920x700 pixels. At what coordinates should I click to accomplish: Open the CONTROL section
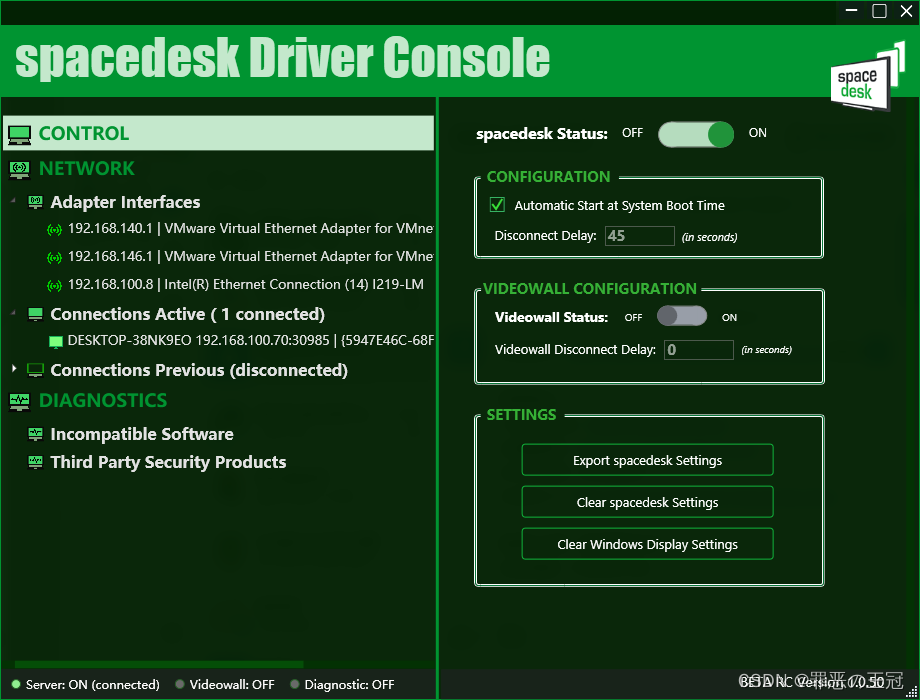(218, 133)
